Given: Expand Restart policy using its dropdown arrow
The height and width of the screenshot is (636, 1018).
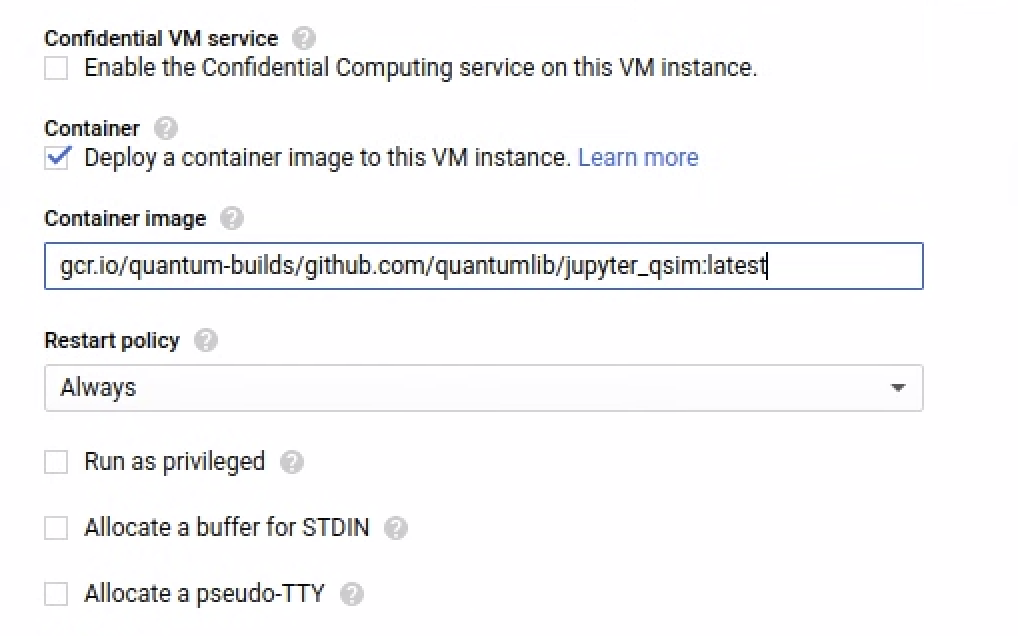Looking at the screenshot, I should coord(897,388).
